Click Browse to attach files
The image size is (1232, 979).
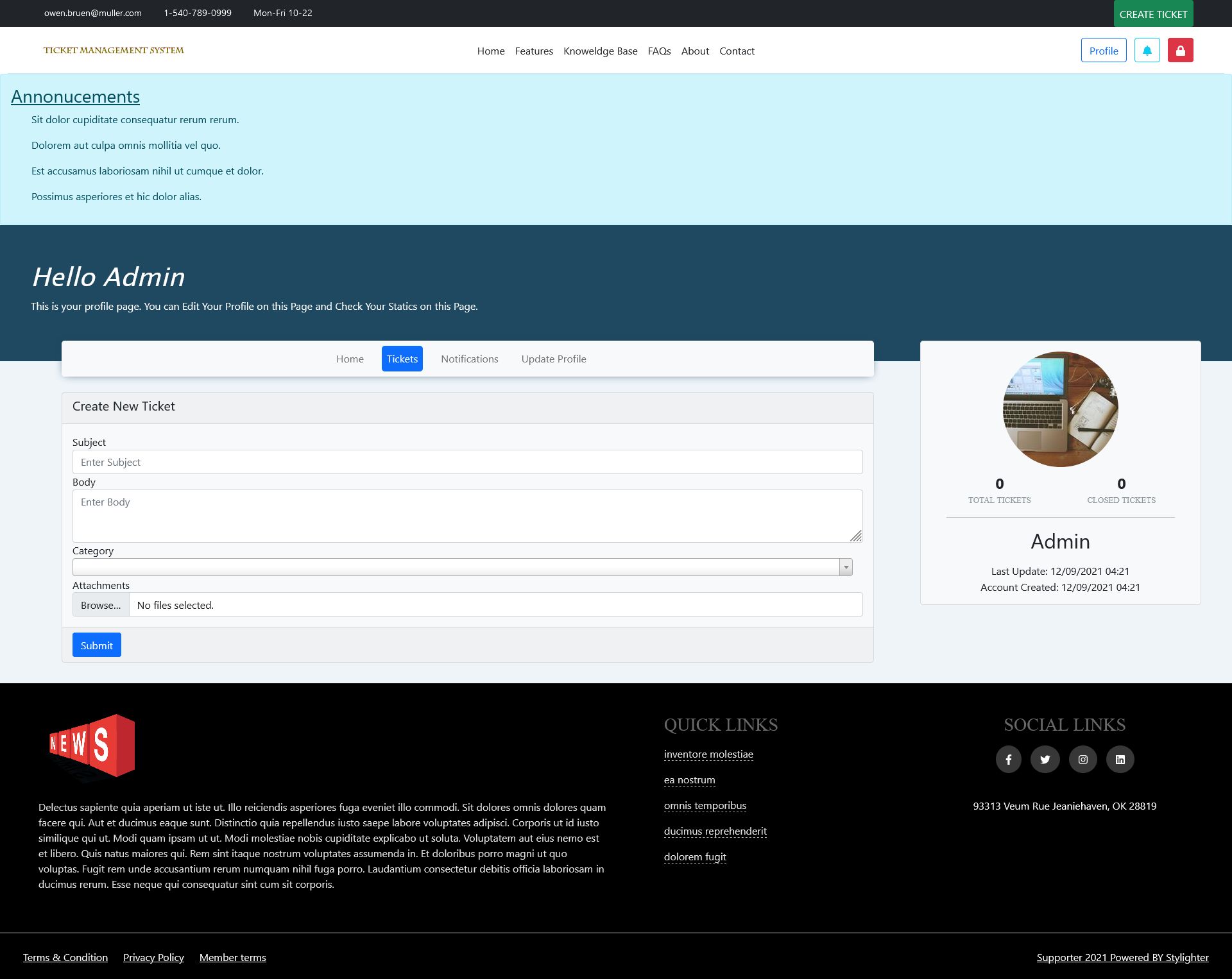tap(101, 605)
